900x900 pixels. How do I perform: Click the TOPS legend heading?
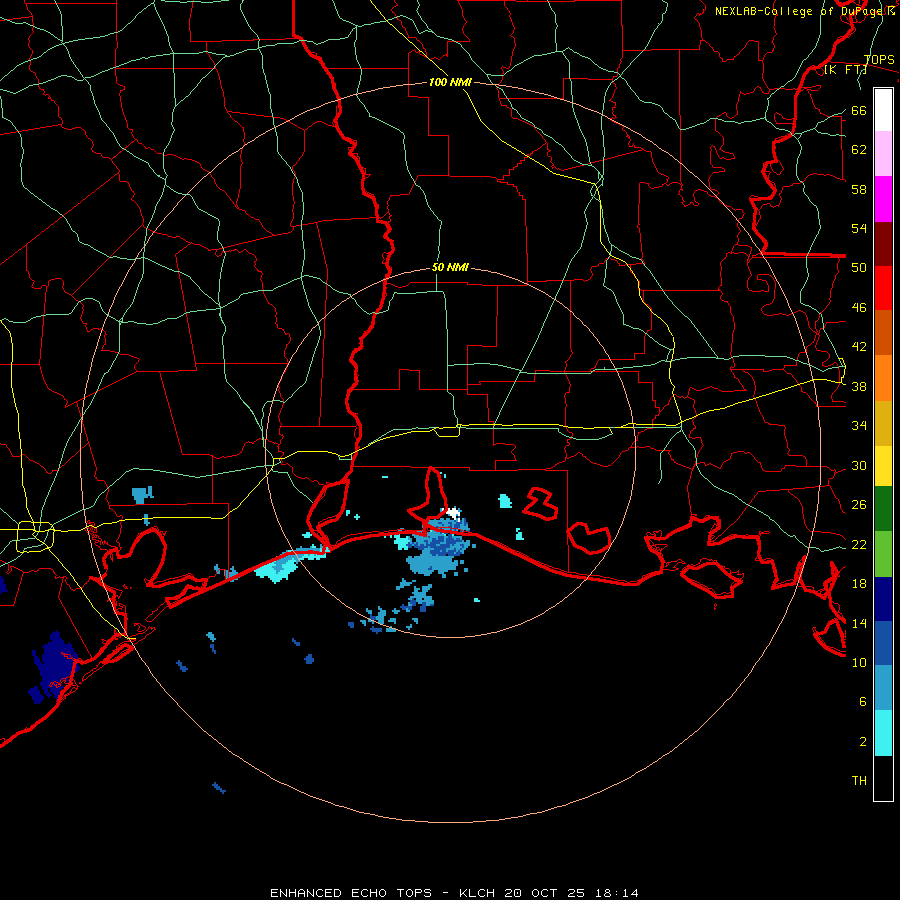coord(879,59)
